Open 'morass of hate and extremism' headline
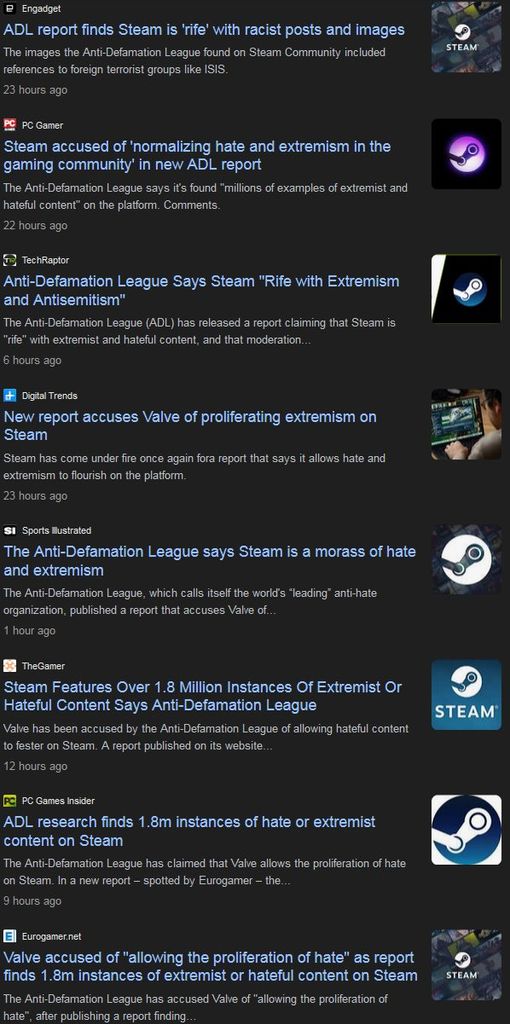This screenshot has width=510, height=1024. pyautogui.click(x=210, y=561)
